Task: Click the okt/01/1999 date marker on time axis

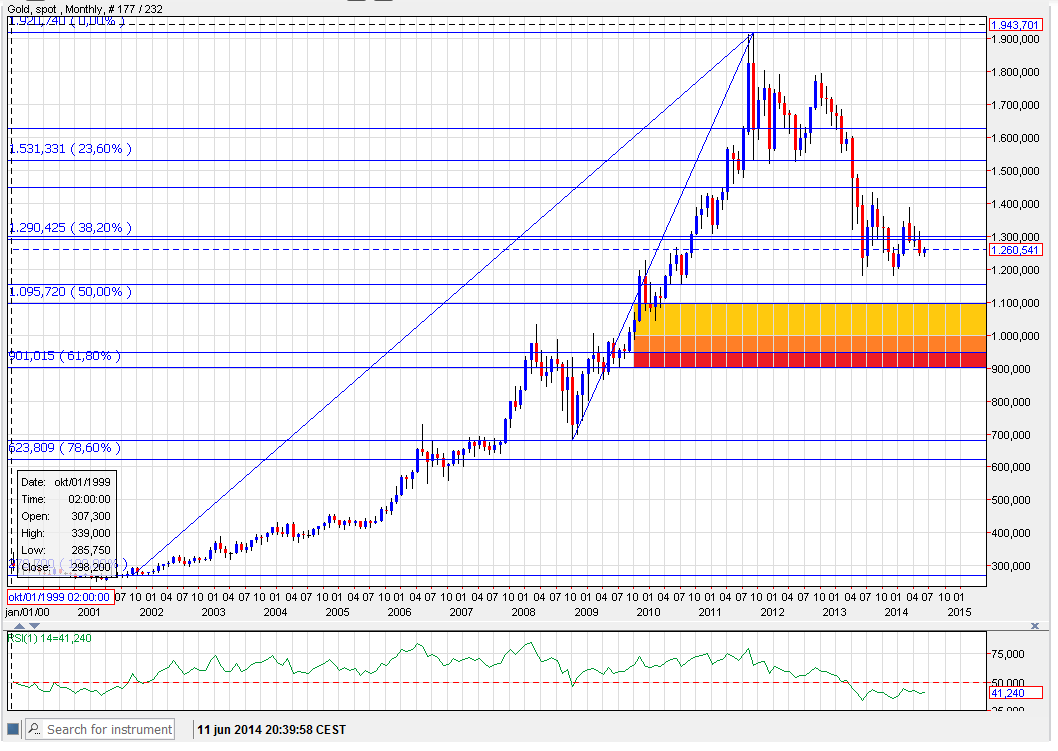Action: (60, 597)
